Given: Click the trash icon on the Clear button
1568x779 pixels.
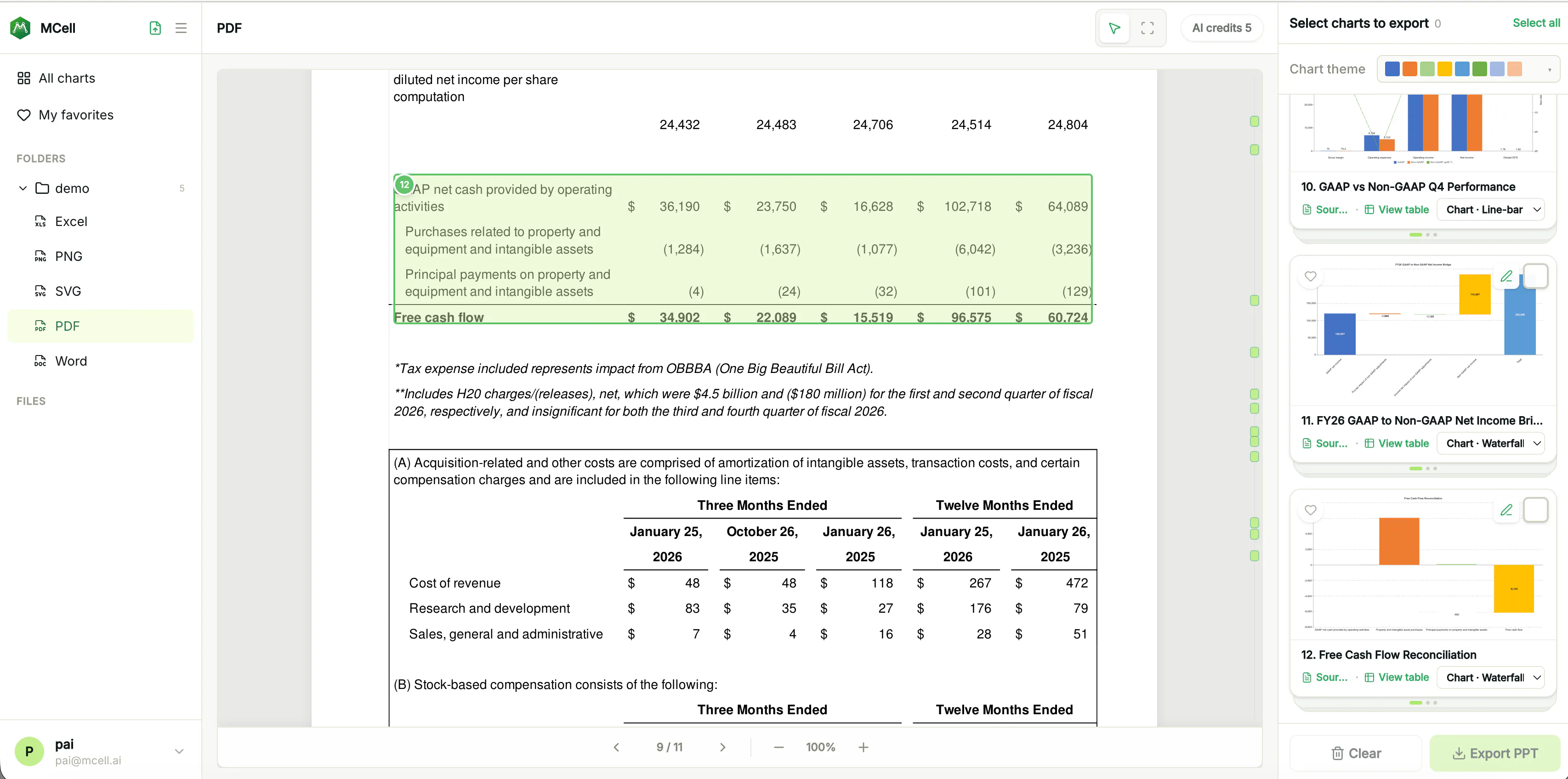Looking at the screenshot, I should (x=1337, y=753).
